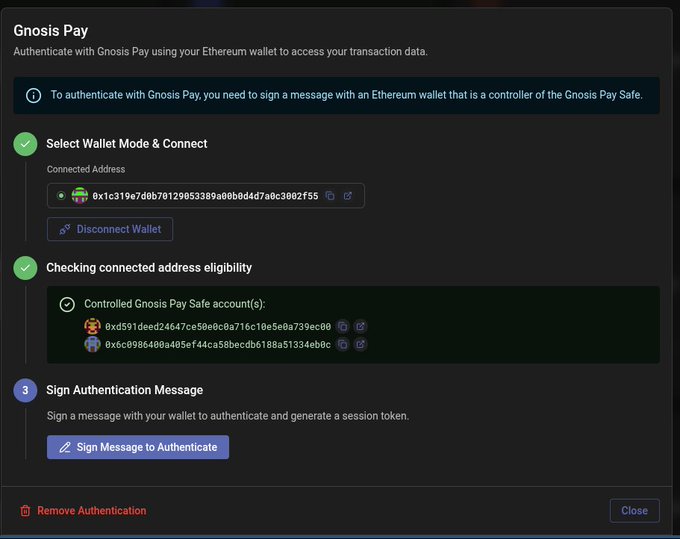Click Controlled Gnosis Pay Safe account(s) label

[x=174, y=304]
